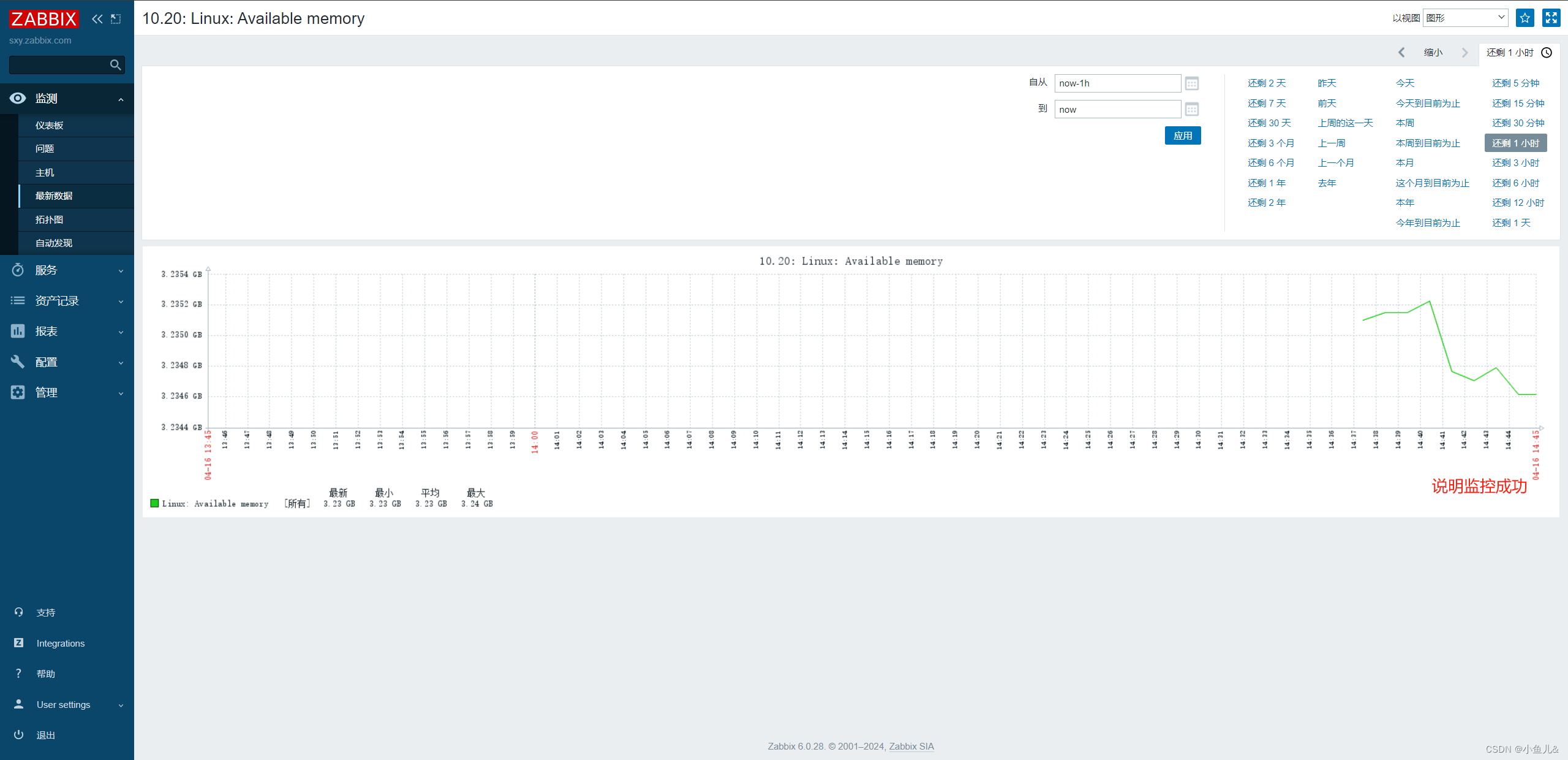
Task: Select 还剩 1 天 time range
Action: (1511, 223)
